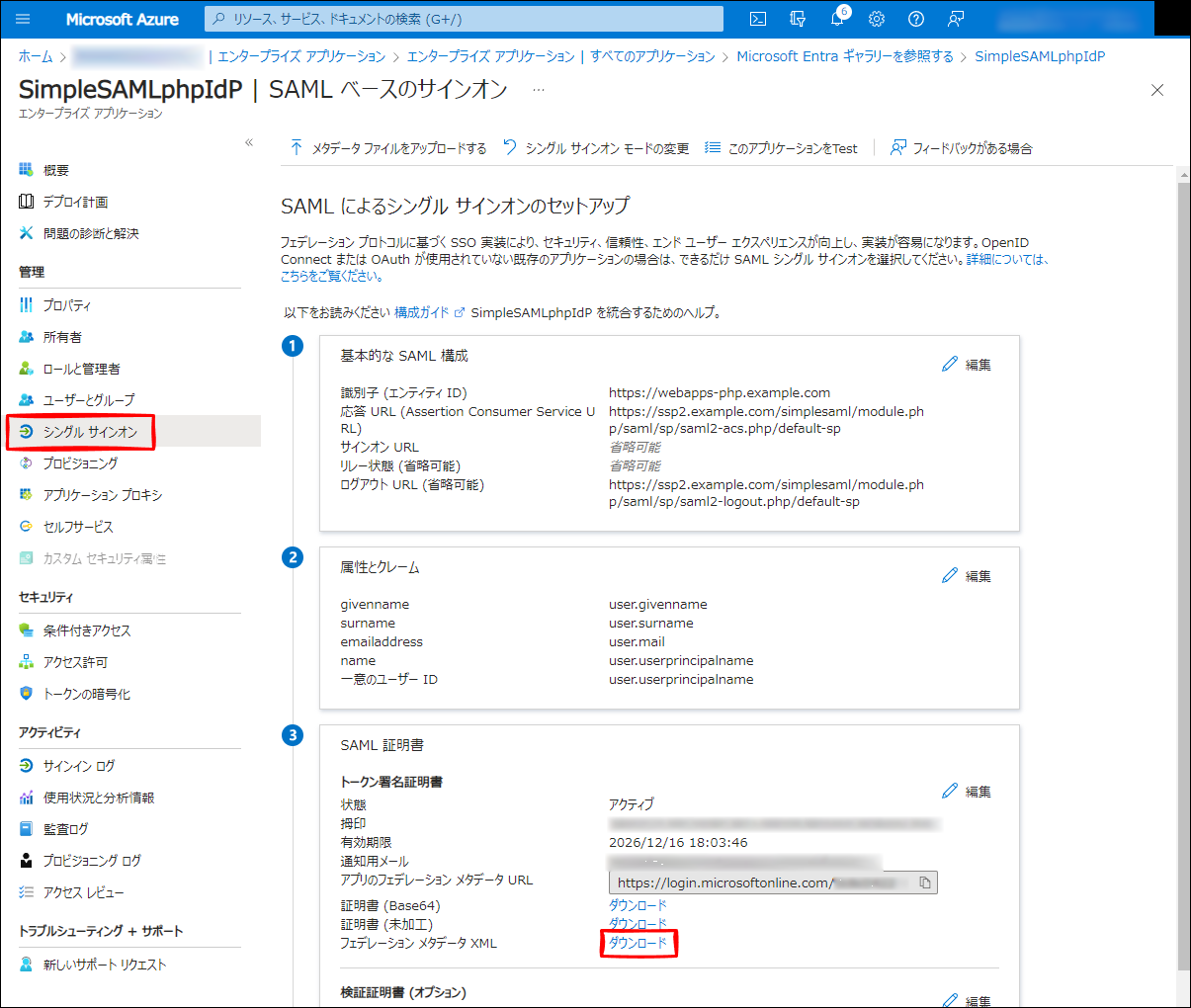This screenshot has width=1191, height=1008.
Task: Click the help question mark icon
Action: pos(916,19)
